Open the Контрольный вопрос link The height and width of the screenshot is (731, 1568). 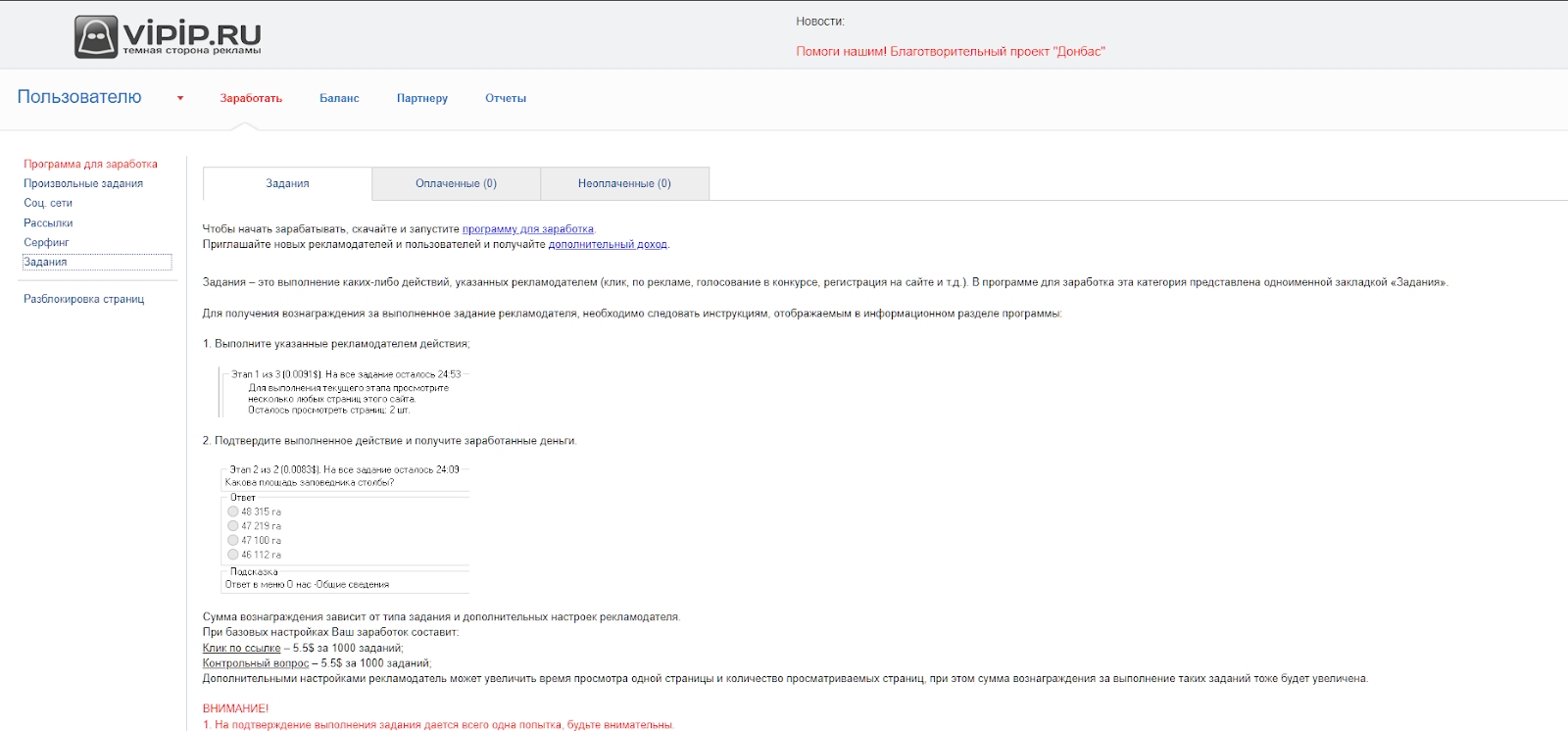click(255, 663)
